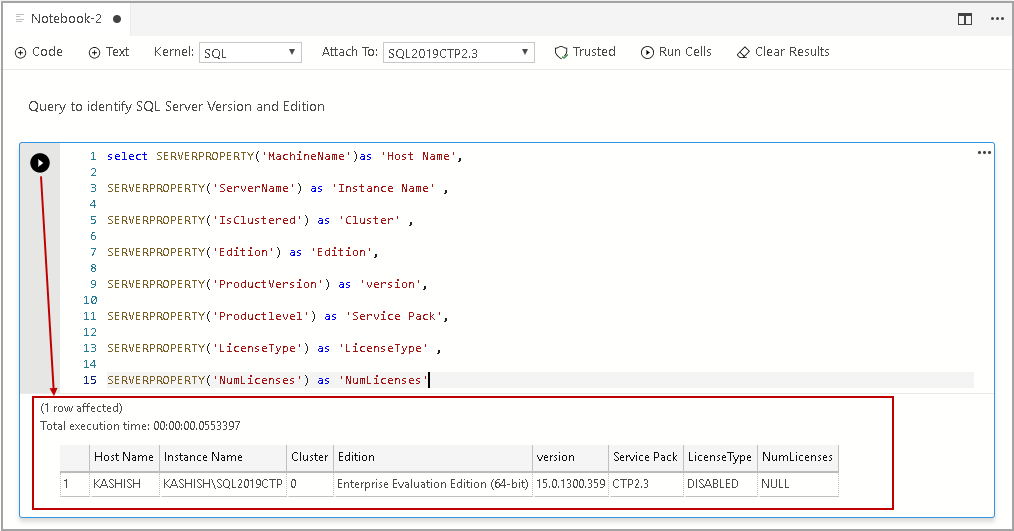Click the Enterprise Evaluation Edition cell

coord(431,484)
